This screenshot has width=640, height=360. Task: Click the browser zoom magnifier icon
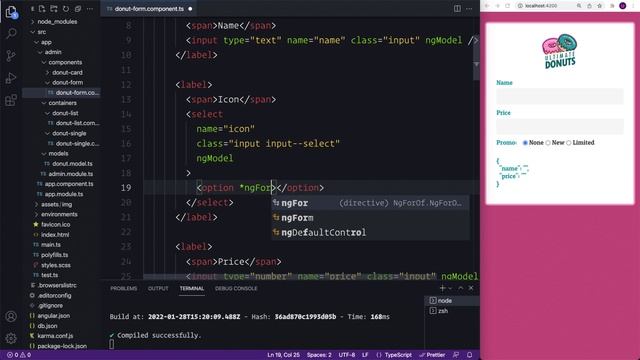coord(579,6)
